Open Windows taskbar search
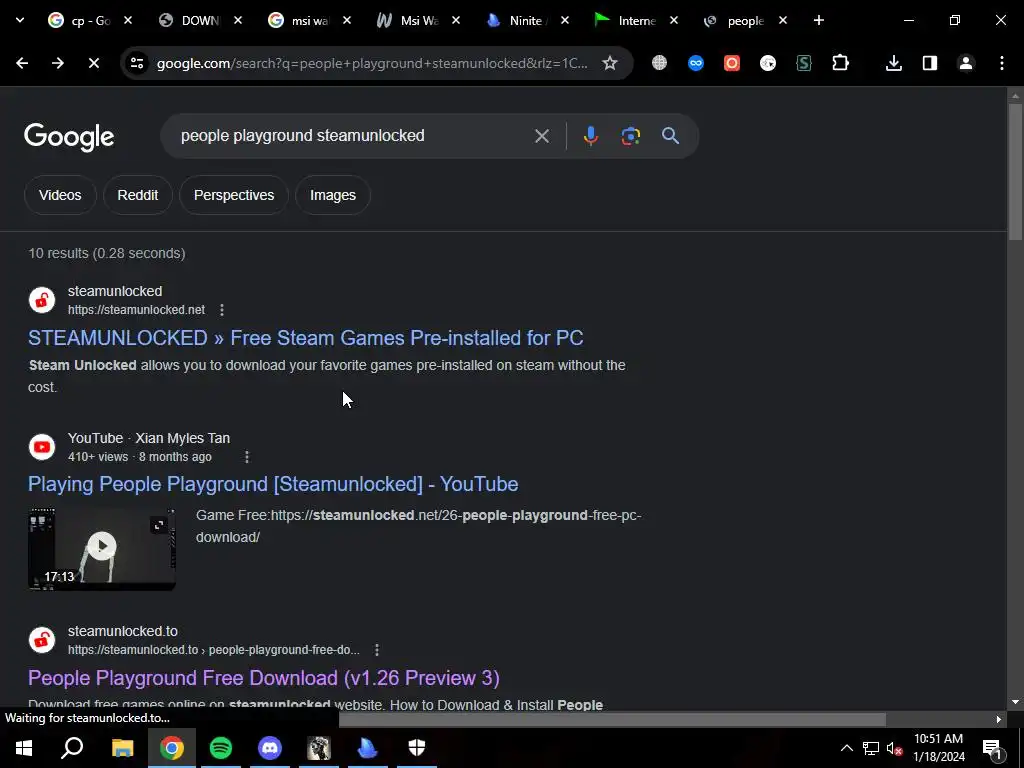 (x=72, y=748)
